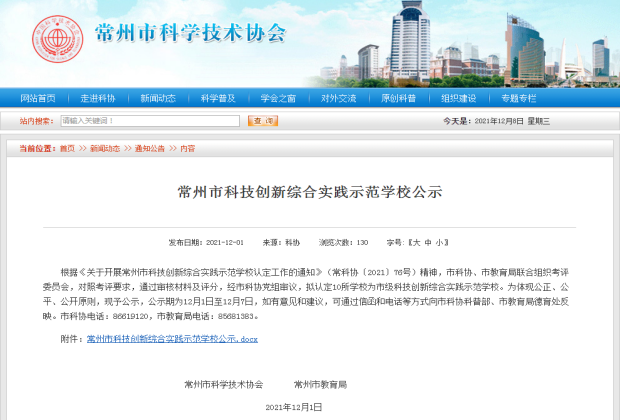Set font size to 中
This screenshot has height=420, width=620.
[x=428, y=243]
